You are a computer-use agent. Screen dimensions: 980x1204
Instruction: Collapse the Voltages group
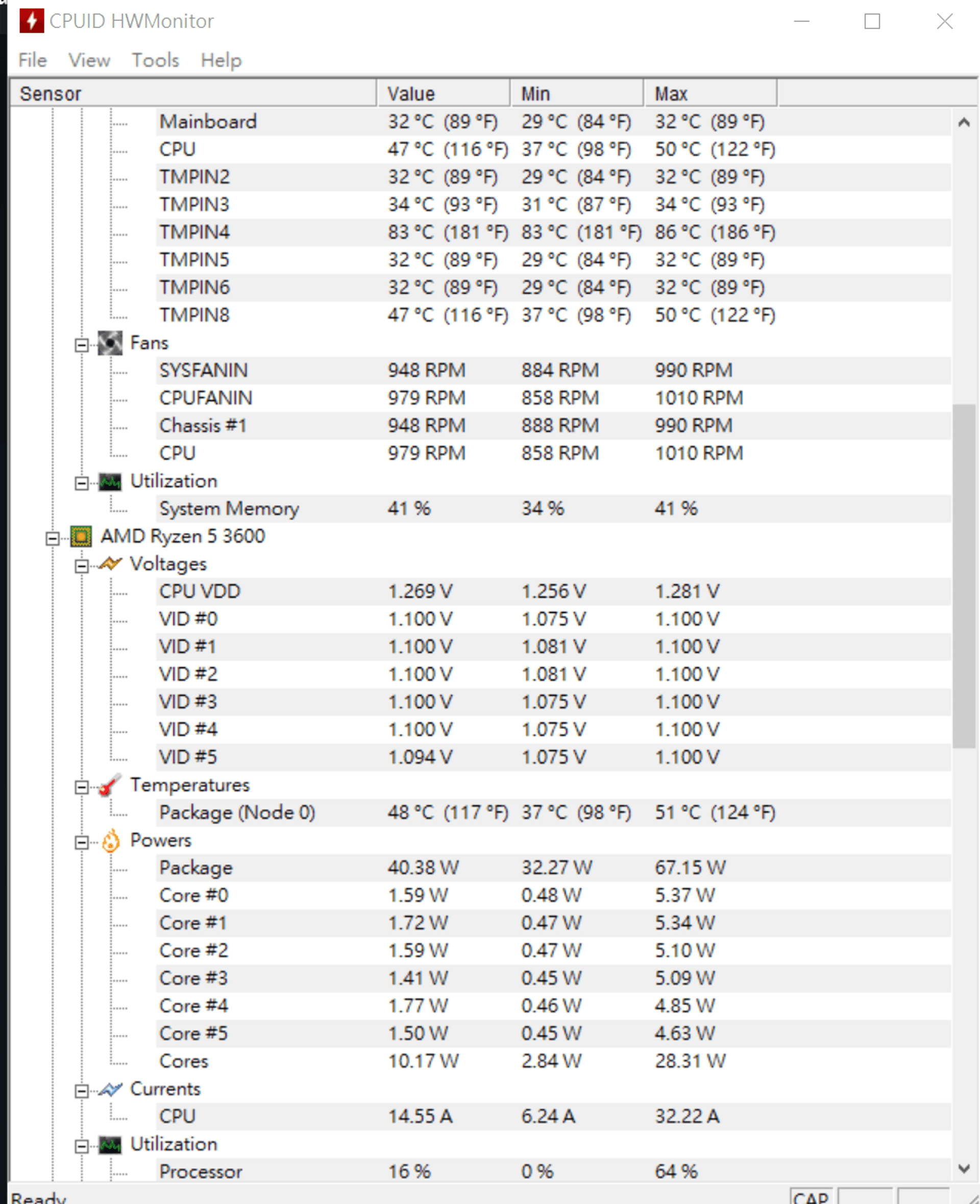click(82, 566)
